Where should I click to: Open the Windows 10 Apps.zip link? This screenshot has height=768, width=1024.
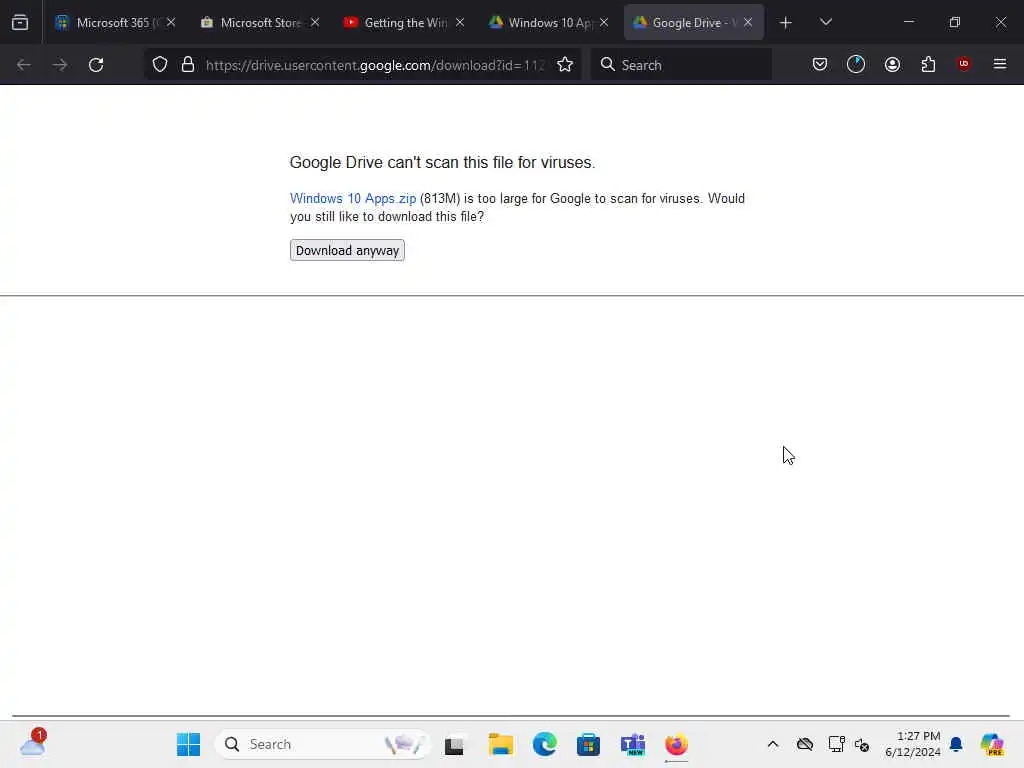pos(353,199)
